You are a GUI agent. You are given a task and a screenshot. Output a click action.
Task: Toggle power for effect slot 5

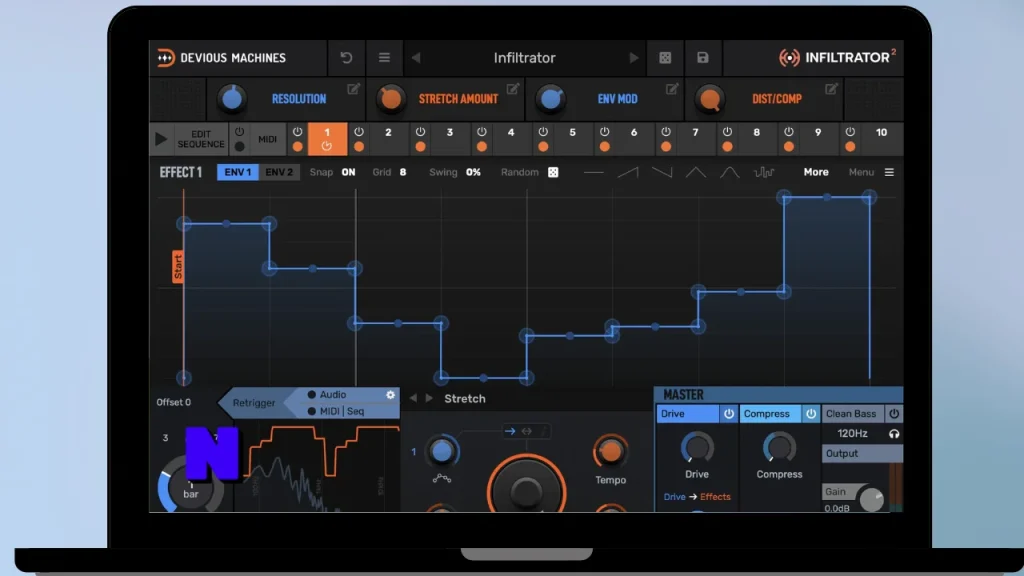coord(543,132)
